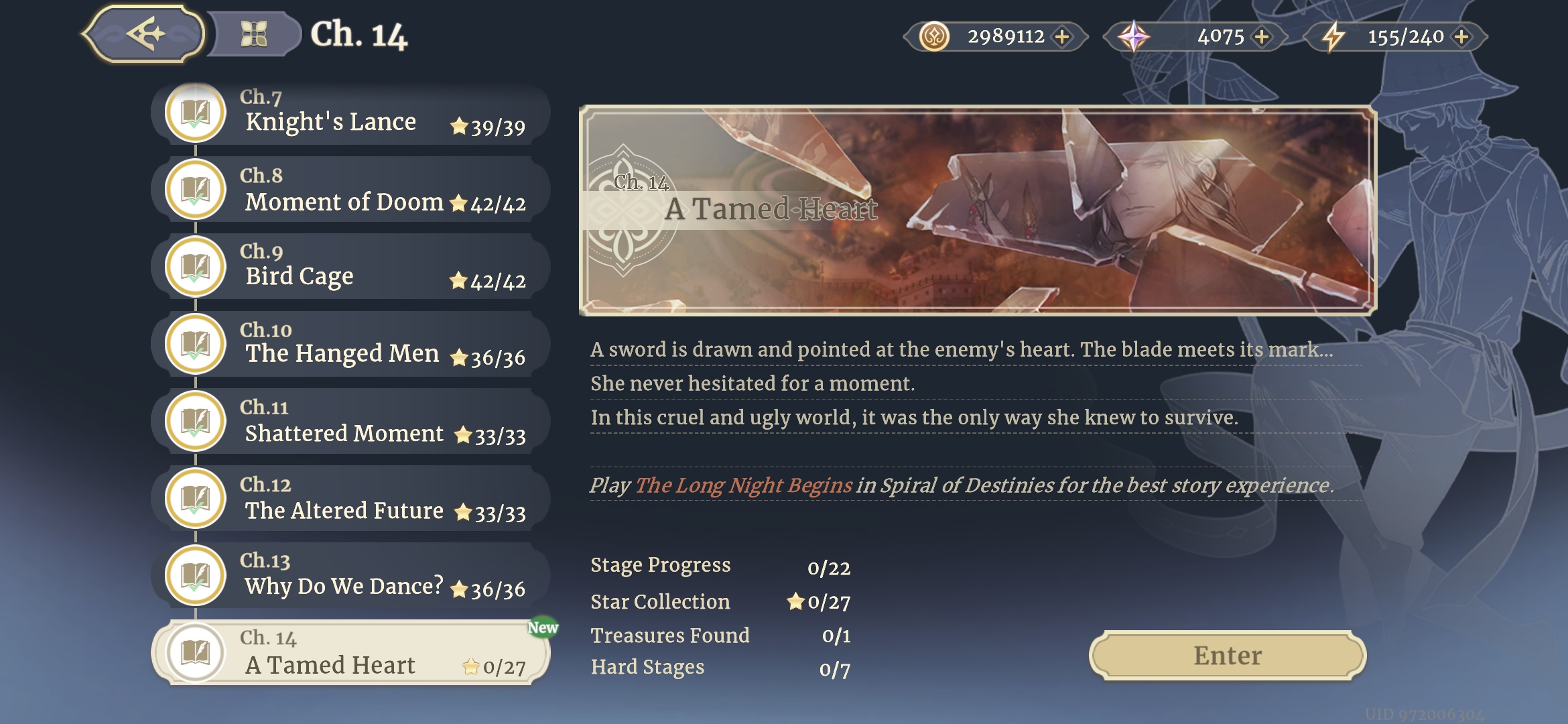Click the Star Collection 0/27 row

coord(720,602)
